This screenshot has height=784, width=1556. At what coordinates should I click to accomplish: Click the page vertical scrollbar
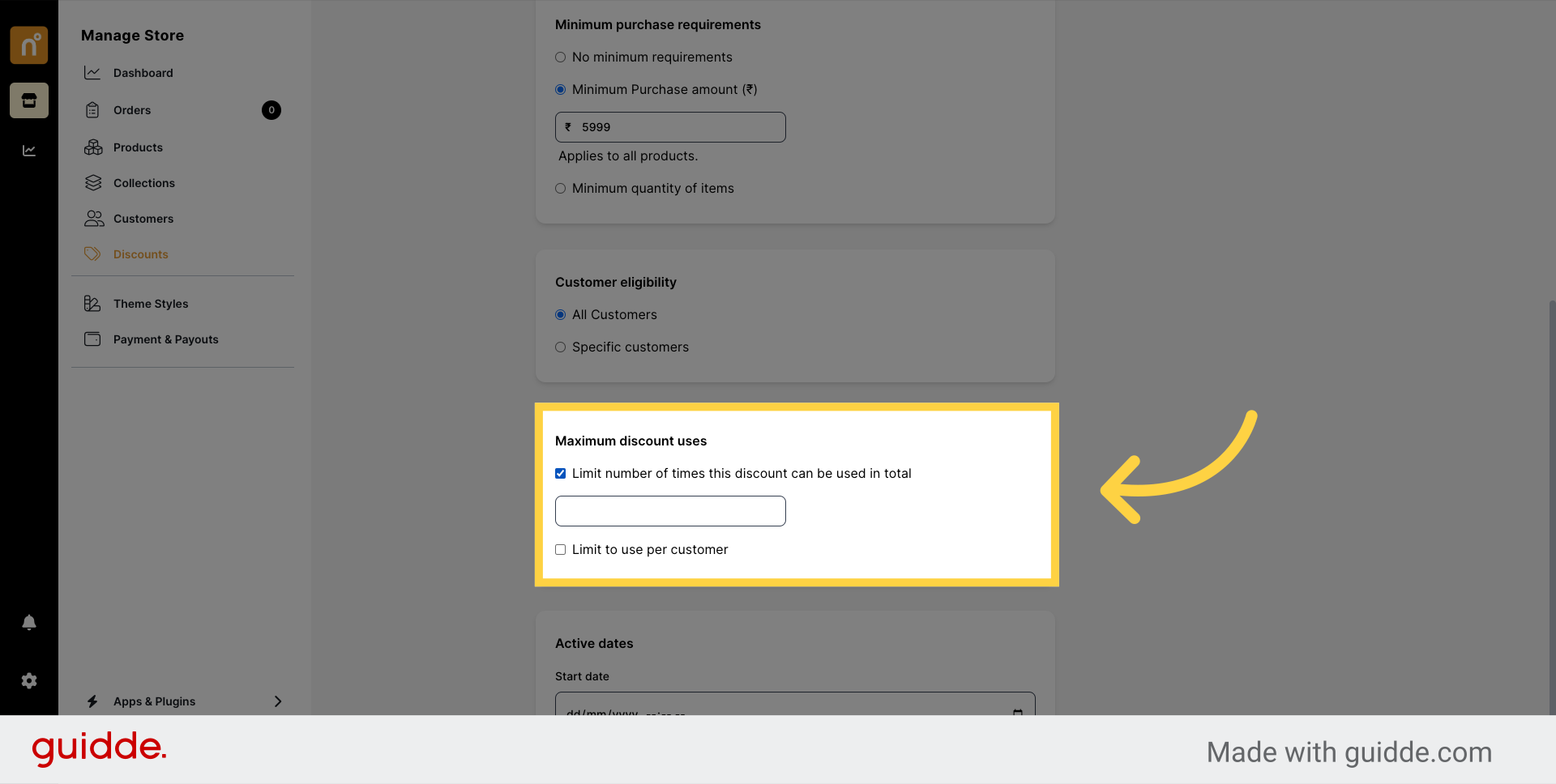(1552, 506)
